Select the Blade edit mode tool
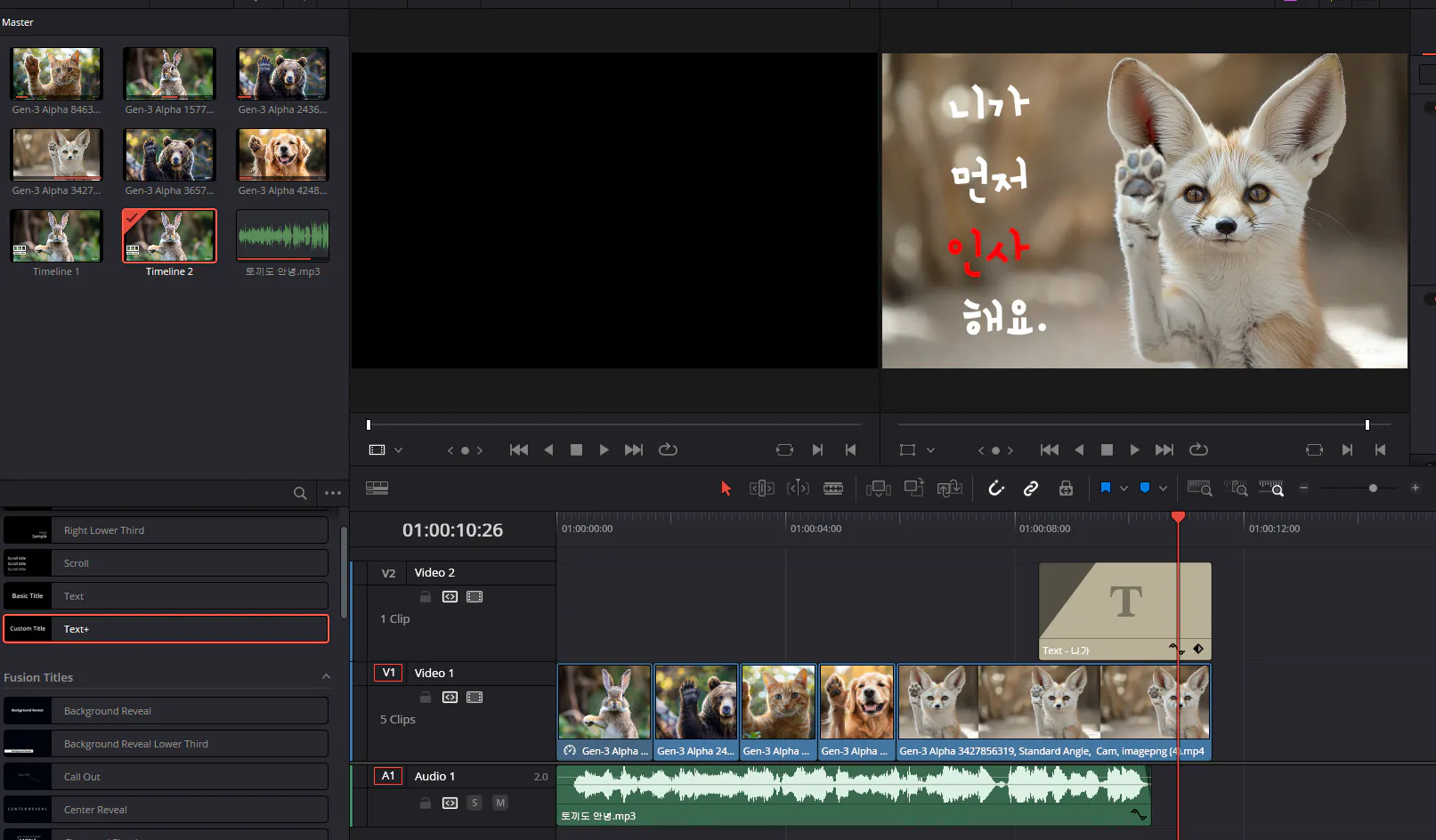 click(x=832, y=488)
